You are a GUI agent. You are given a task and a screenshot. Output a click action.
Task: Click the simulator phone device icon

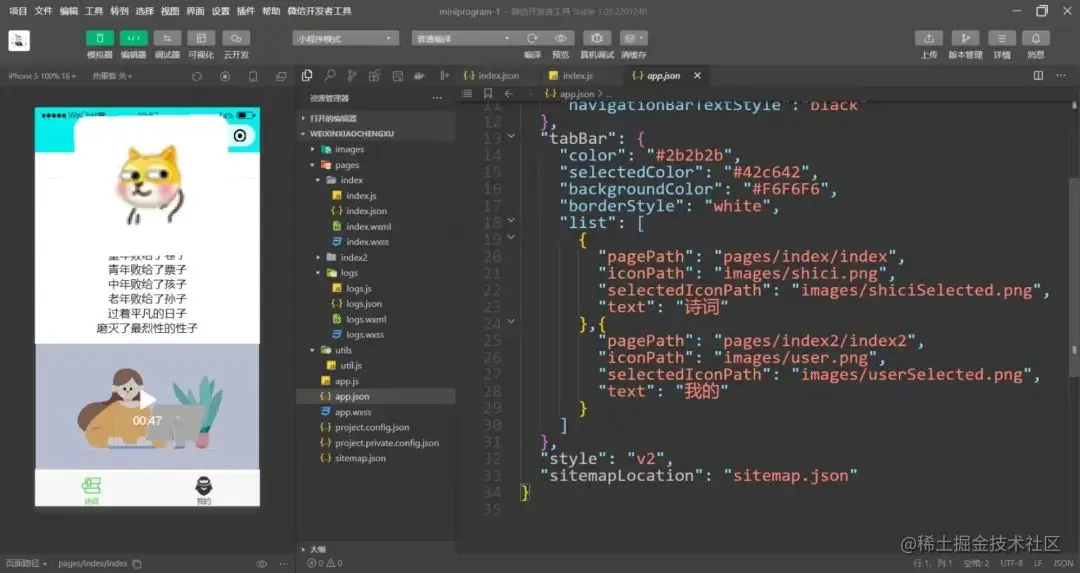[253, 76]
